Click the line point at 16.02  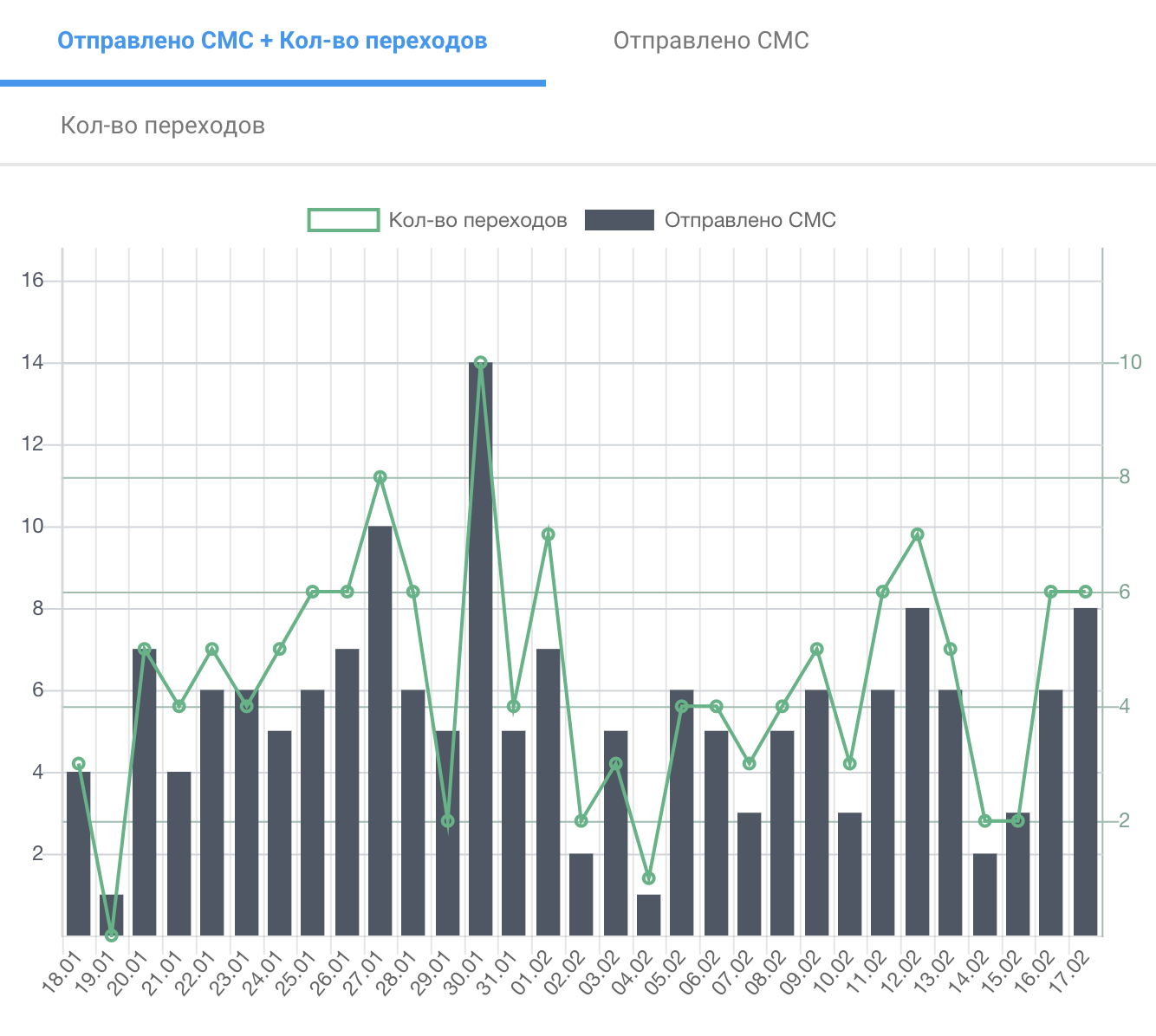1051,592
